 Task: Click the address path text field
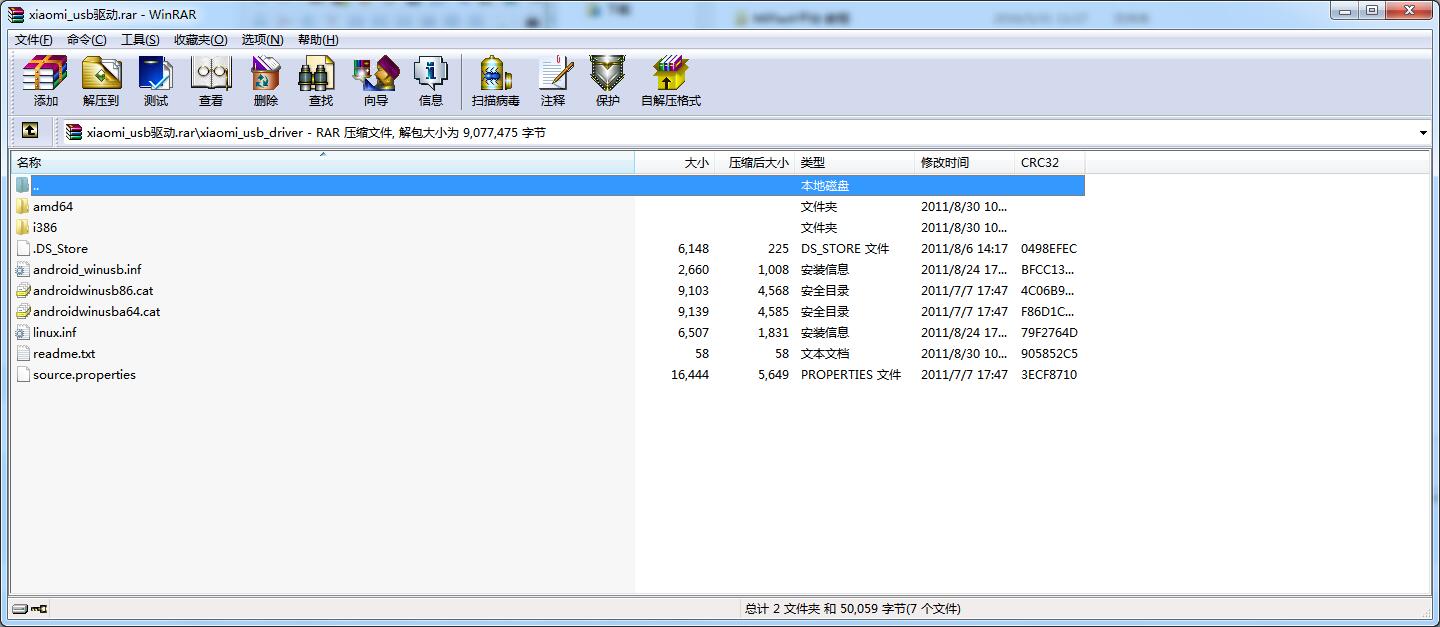[740, 132]
